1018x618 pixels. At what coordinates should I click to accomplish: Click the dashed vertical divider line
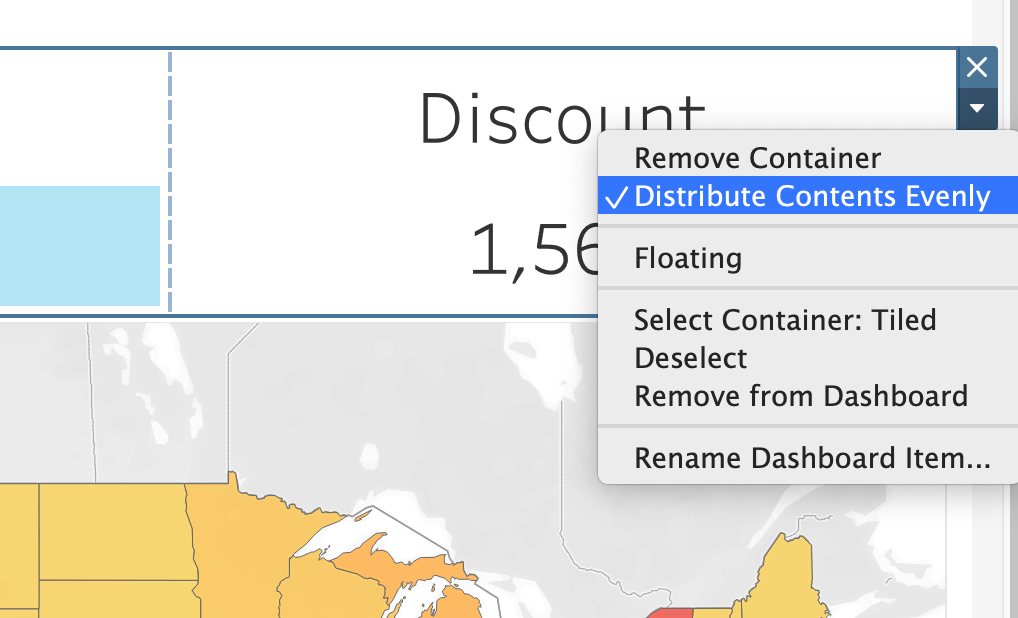tap(170, 180)
